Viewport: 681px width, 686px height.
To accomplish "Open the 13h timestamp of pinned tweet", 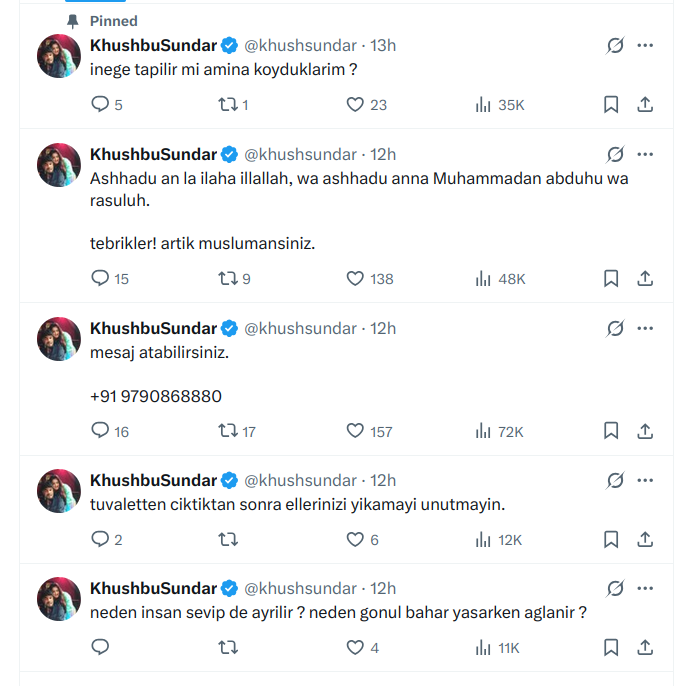I will pos(383,45).
